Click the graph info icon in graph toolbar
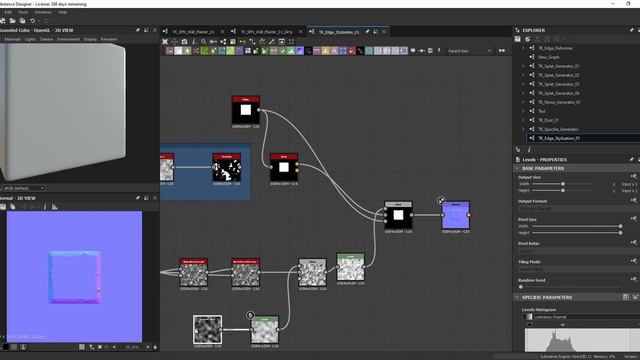Screen dimensions: 640x360 click(194, 42)
